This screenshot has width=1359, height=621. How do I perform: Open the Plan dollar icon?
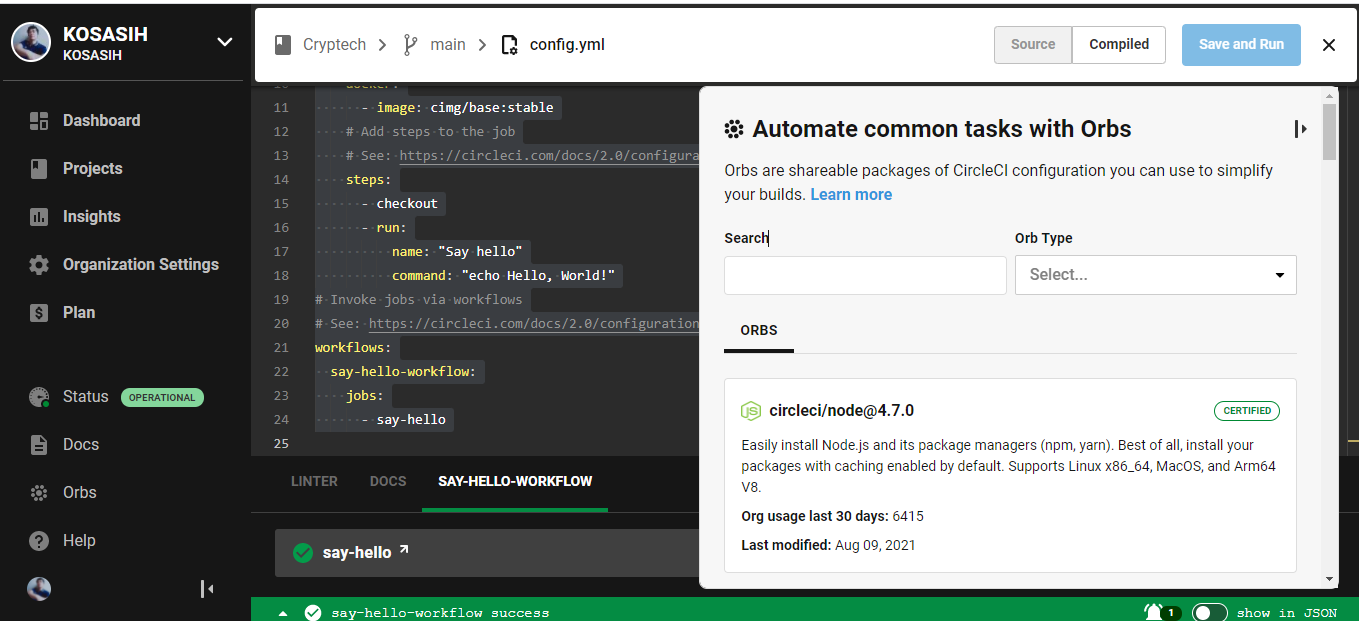pyautogui.click(x=39, y=313)
